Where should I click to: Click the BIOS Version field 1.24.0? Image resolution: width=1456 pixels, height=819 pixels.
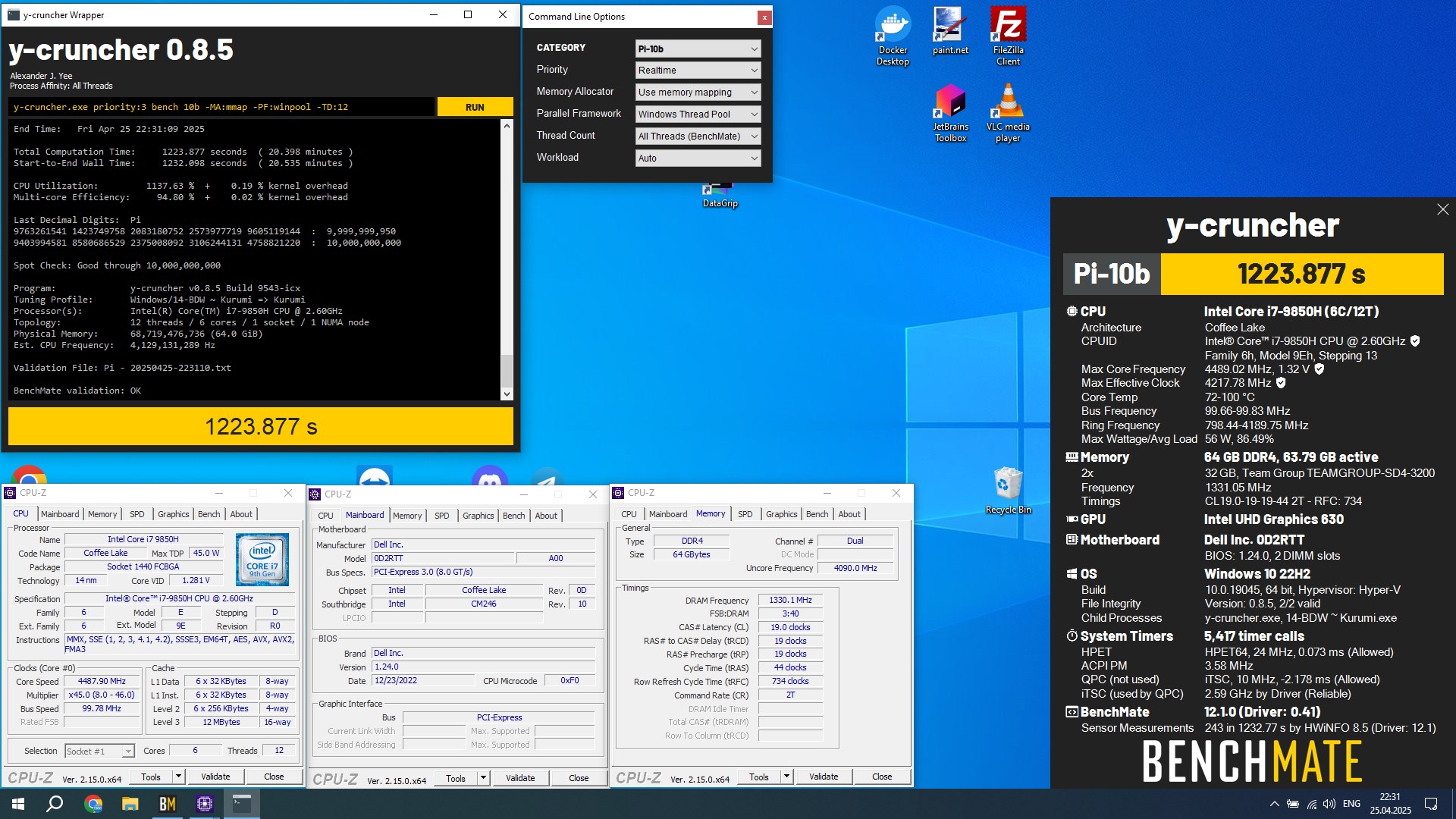[483, 667]
